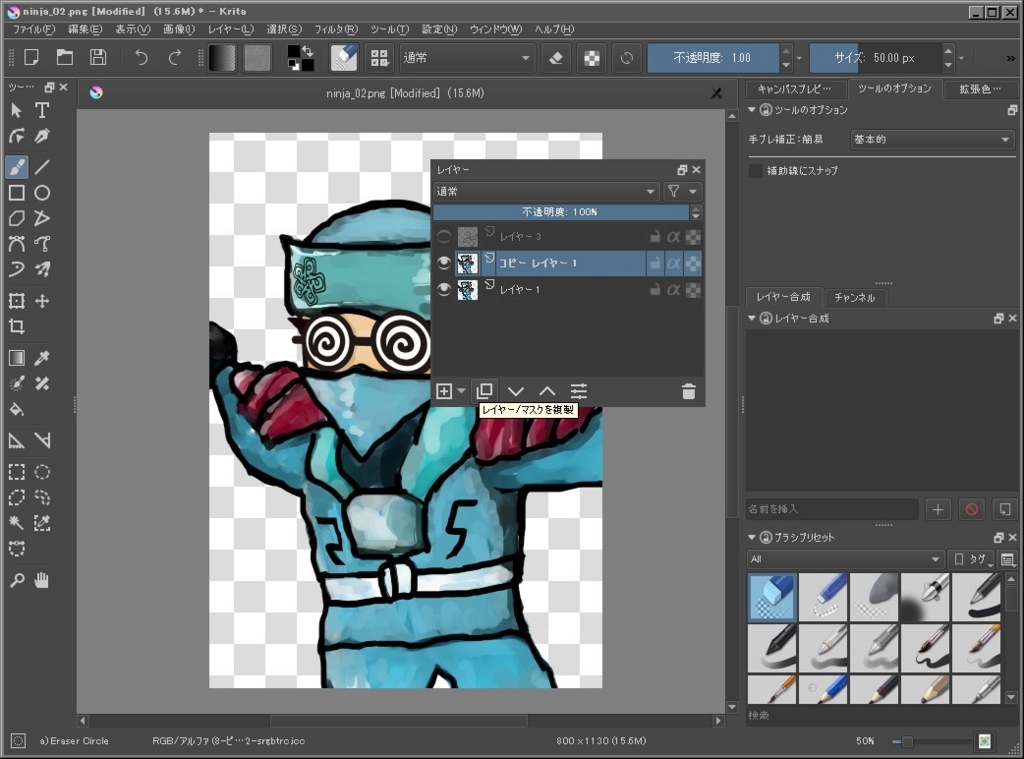Open the レイヤー menu
1024x759 pixels.
pos(231,29)
